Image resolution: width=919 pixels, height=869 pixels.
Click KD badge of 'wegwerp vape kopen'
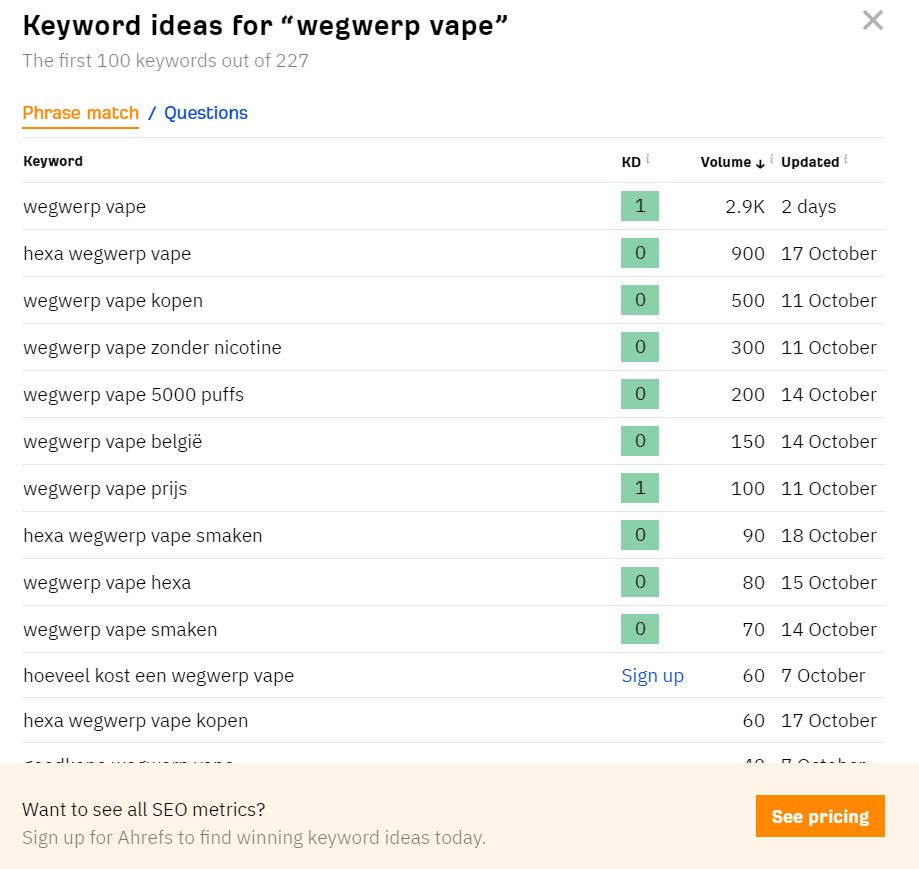pos(639,299)
